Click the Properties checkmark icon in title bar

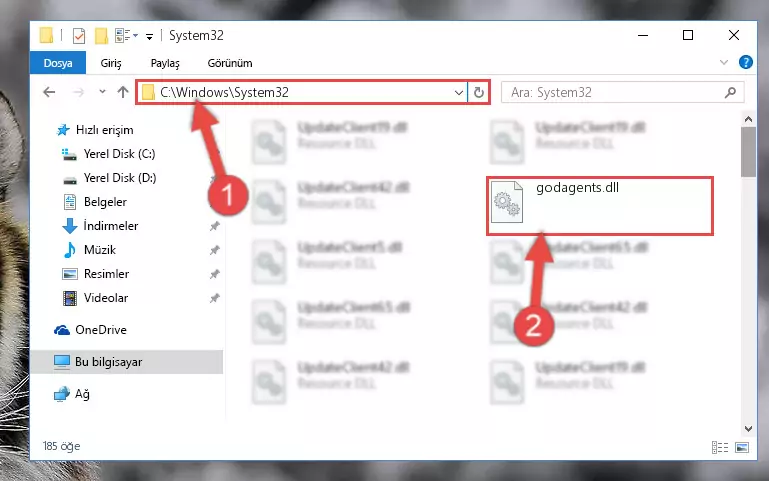(78, 36)
